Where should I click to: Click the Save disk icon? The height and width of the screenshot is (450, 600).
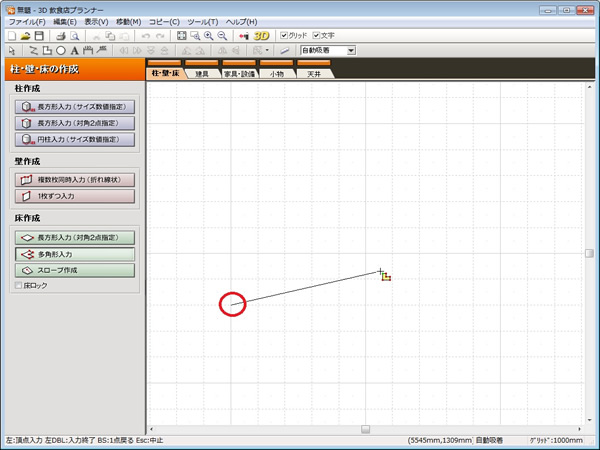coord(39,35)
